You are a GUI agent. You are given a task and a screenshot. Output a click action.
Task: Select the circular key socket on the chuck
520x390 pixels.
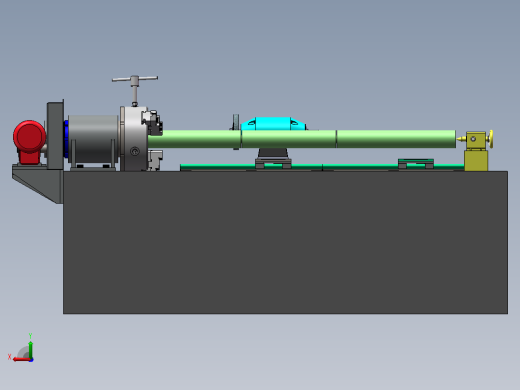135,152
